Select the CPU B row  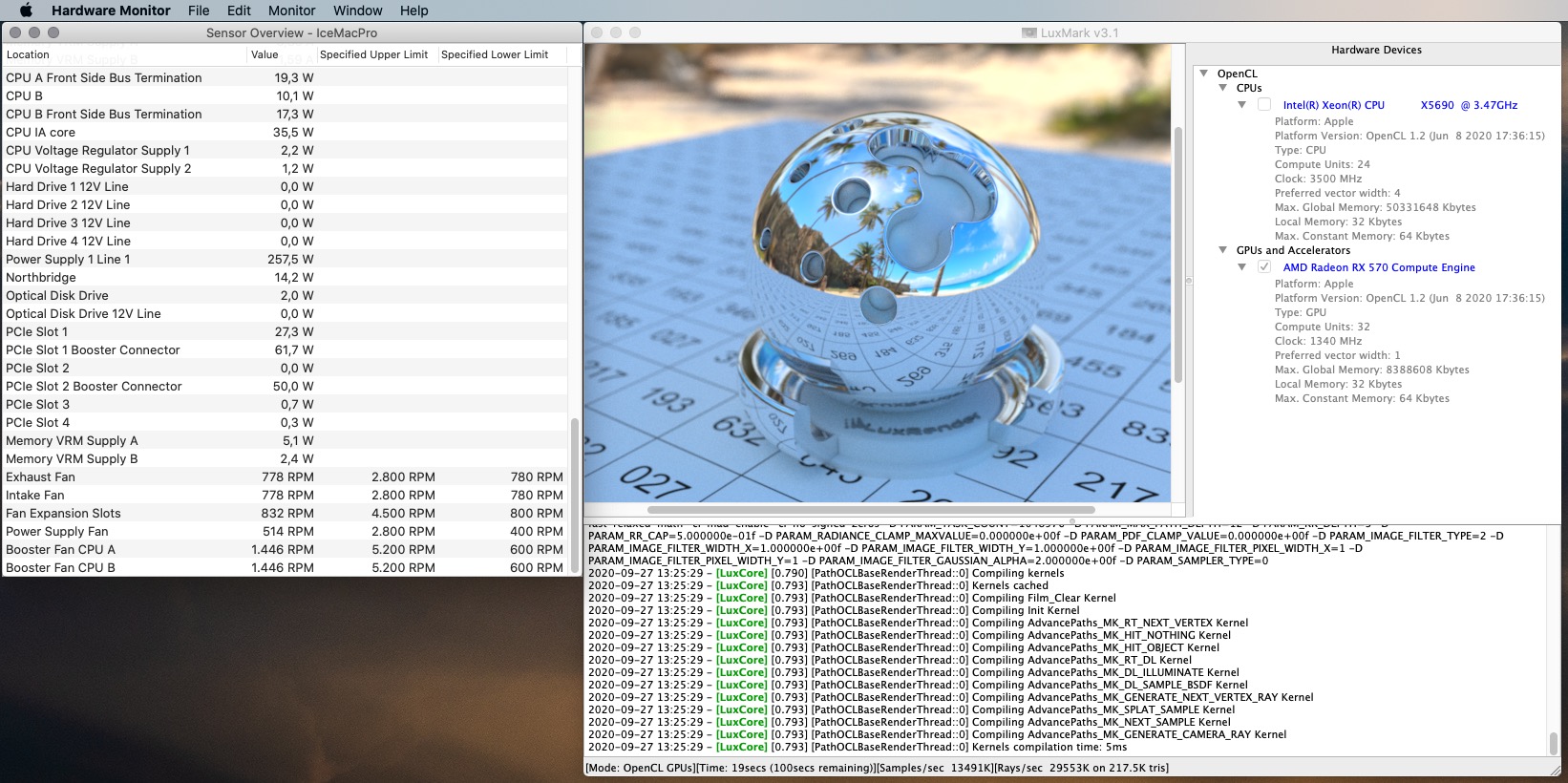[x=286, y=95]
